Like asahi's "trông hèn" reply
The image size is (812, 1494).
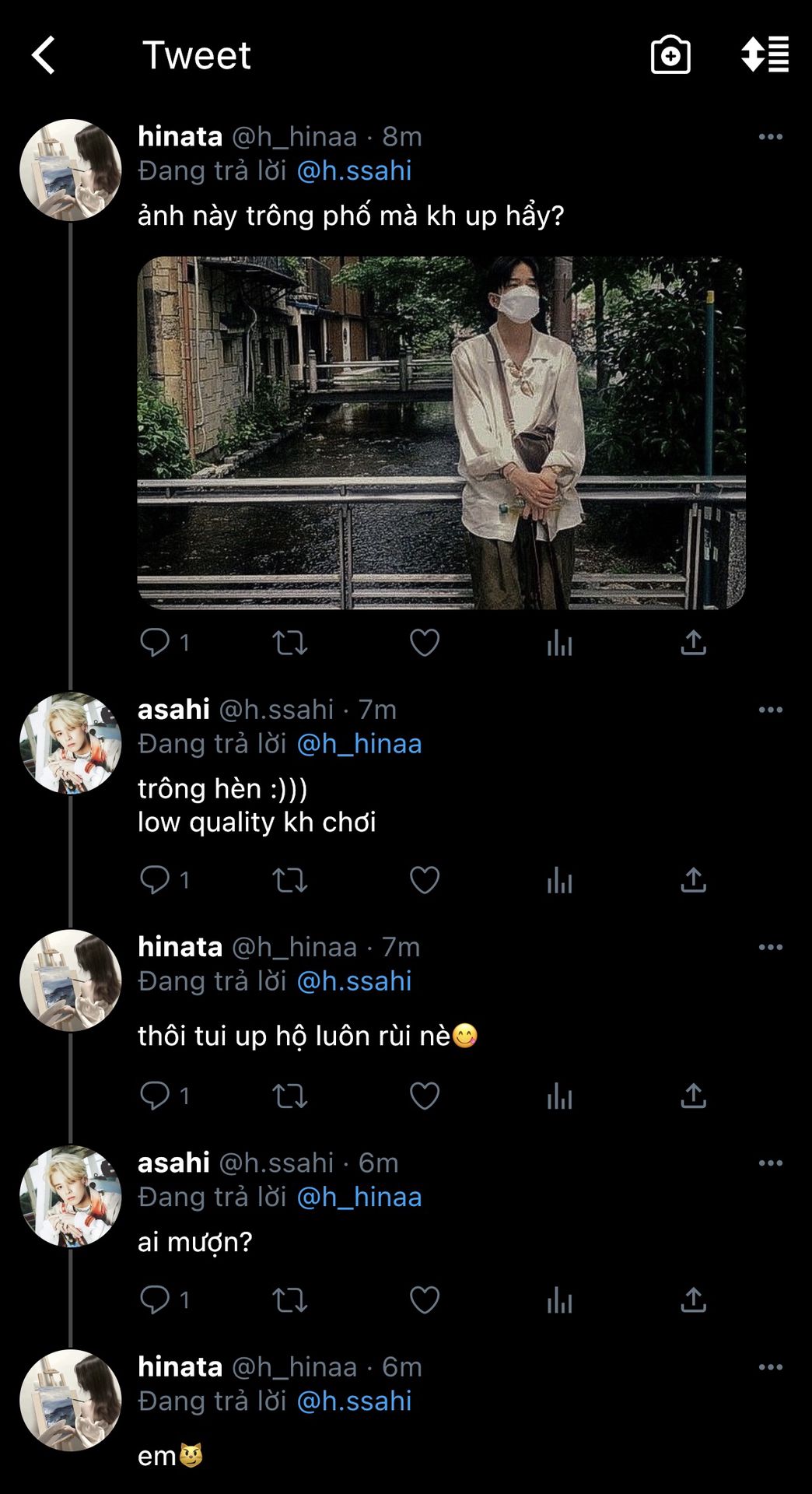click(x=425, y=880)
